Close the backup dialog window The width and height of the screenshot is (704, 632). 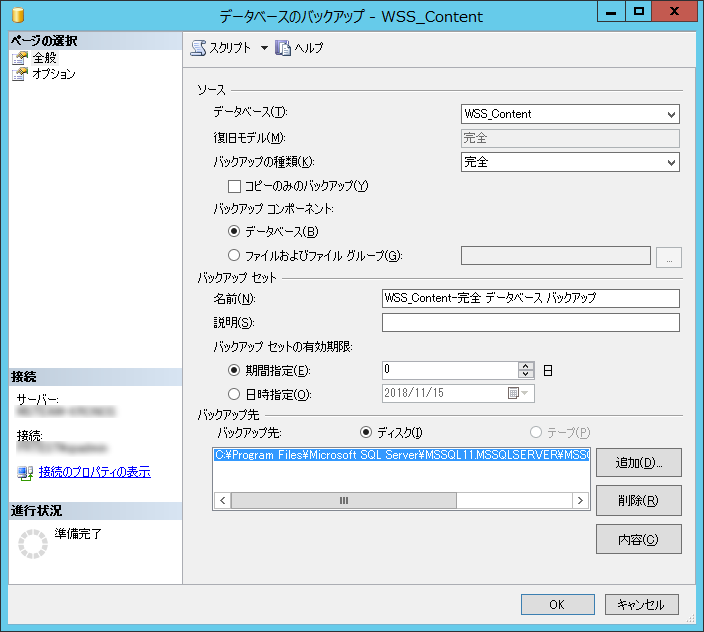[x=674, y=11]
